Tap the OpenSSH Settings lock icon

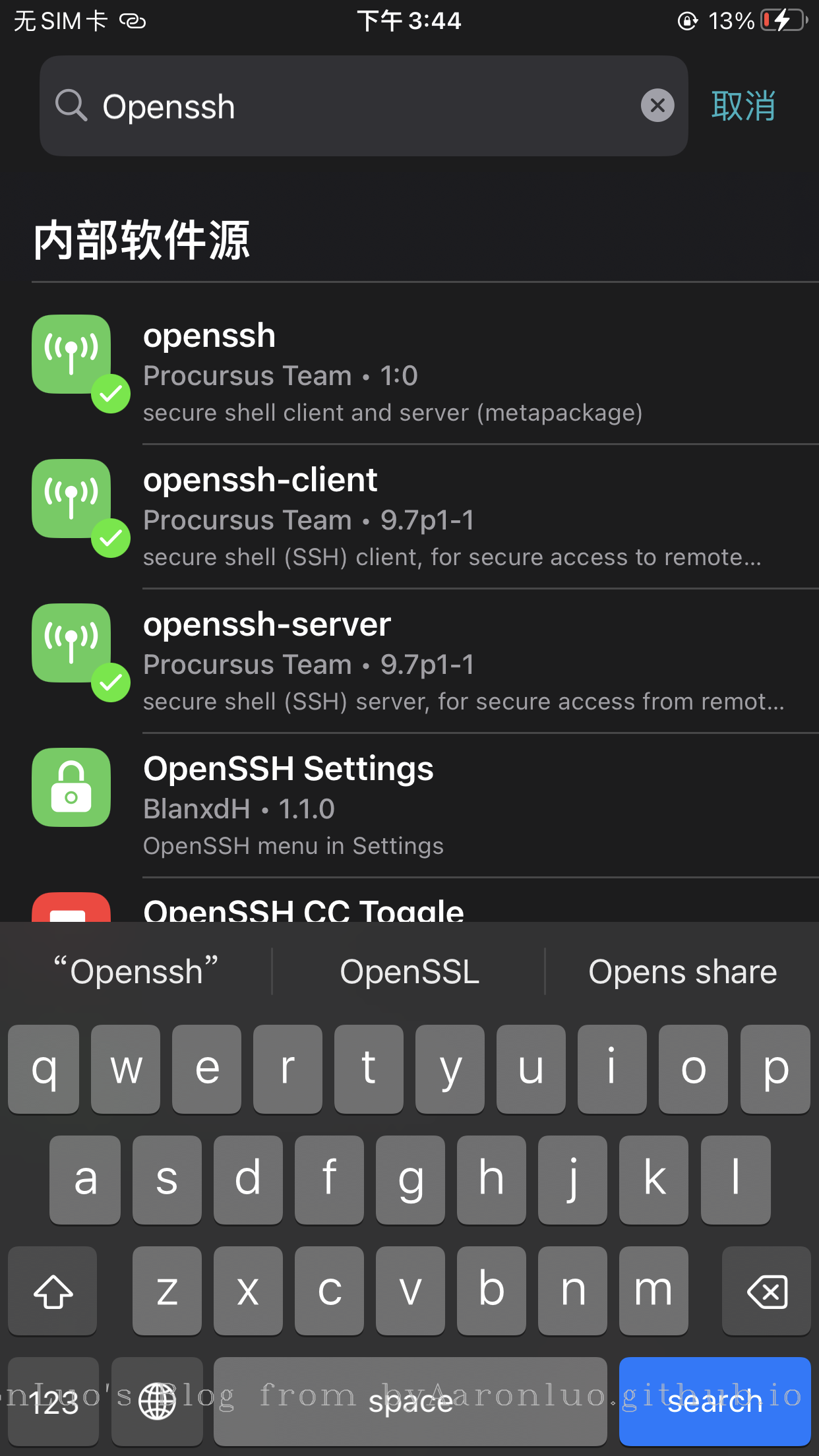click(71, 787)
